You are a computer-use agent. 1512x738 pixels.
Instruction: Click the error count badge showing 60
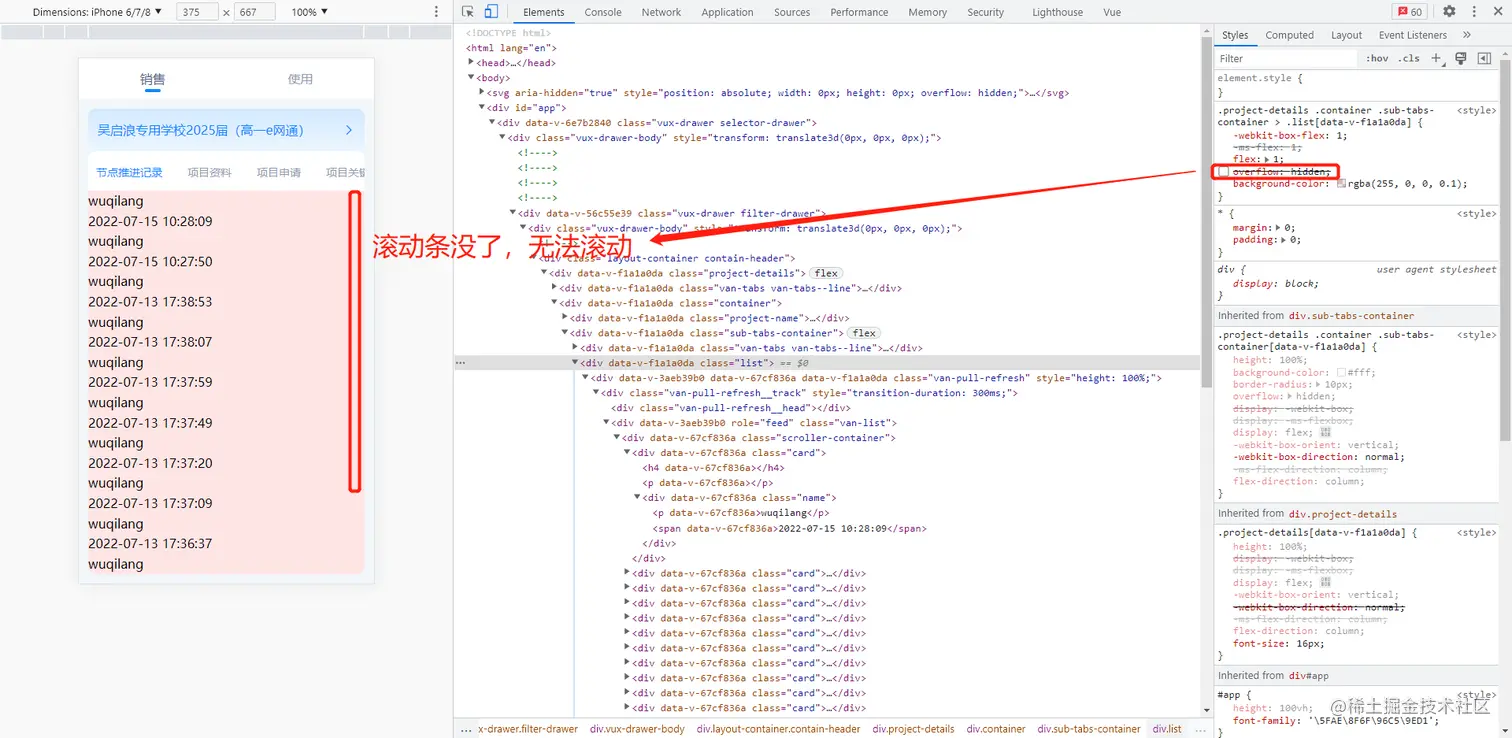click(x=1410, y=12)
